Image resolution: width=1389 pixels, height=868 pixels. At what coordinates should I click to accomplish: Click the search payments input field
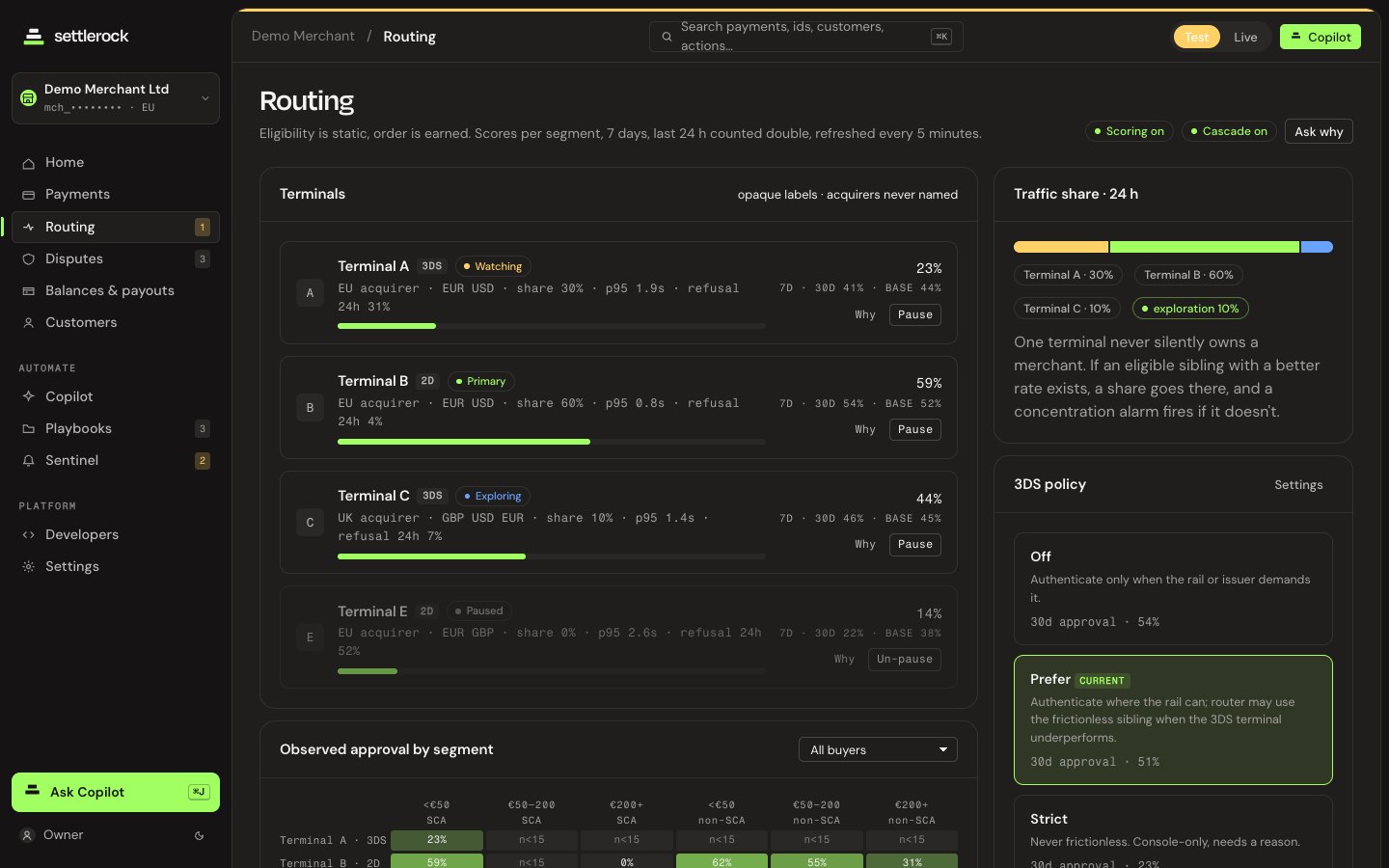tap(805, 37)
